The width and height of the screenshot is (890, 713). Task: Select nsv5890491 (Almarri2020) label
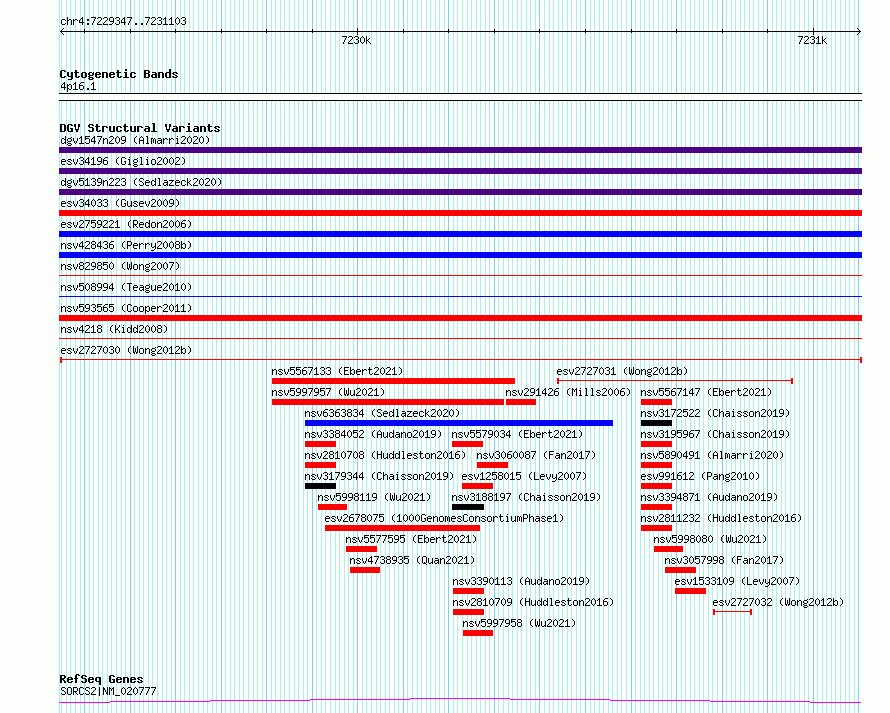tap(712, 455)
